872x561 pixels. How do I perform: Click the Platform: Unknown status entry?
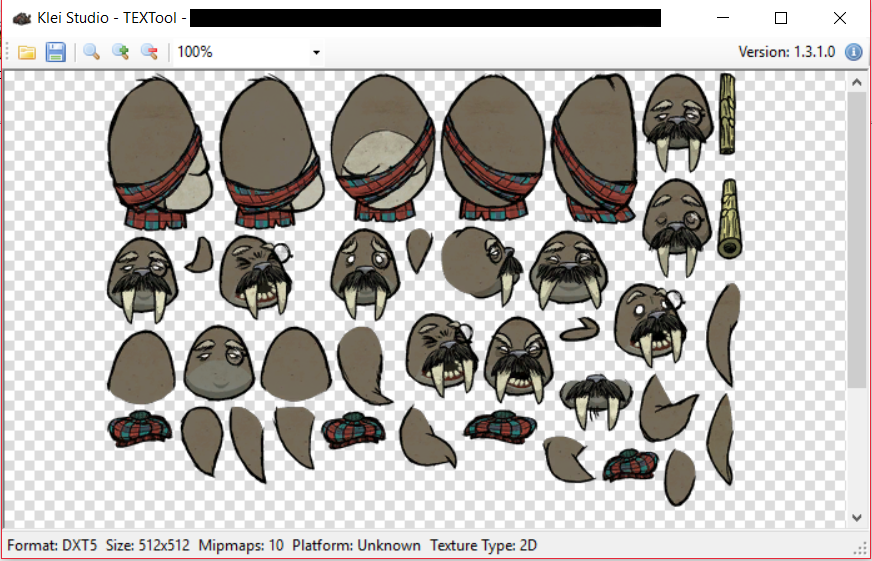coord(356,545)
